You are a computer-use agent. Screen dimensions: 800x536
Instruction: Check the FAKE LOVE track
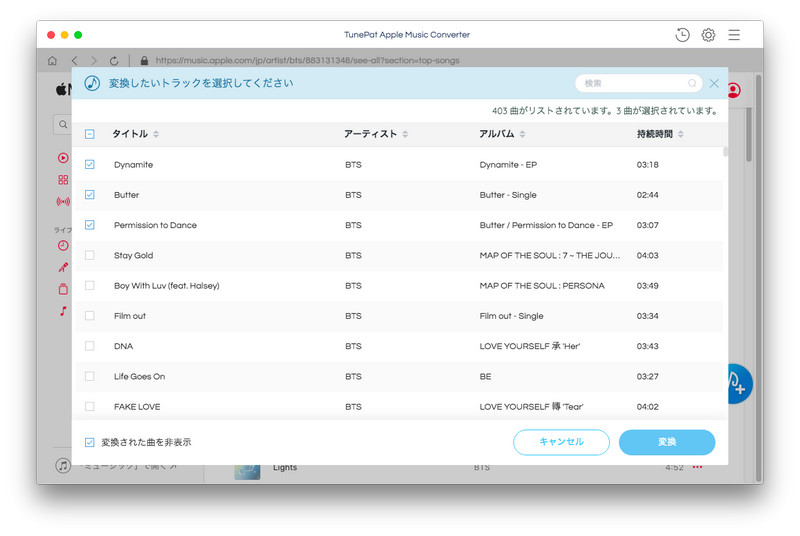pos(90,406)
